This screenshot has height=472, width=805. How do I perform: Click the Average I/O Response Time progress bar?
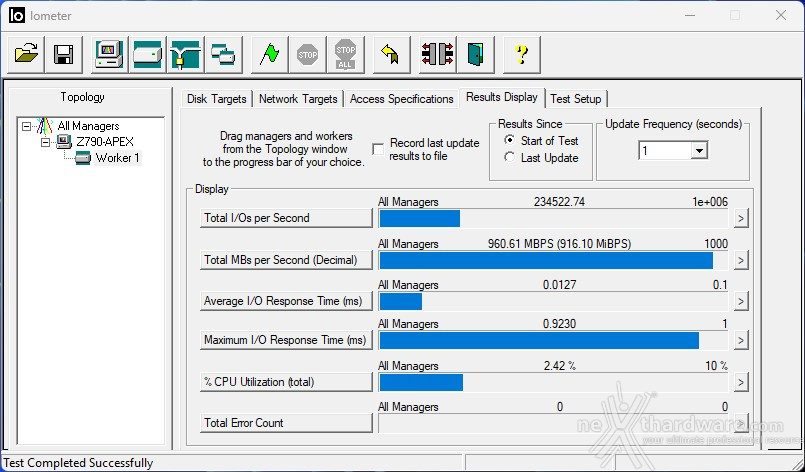tap(553, 301)
